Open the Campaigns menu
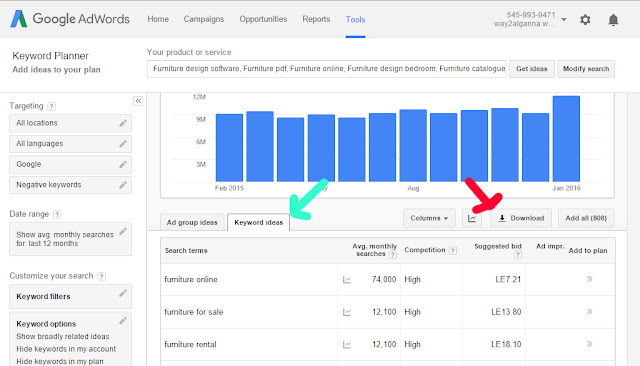The height and width of the screenshot is (366, 640). point(204,19)
